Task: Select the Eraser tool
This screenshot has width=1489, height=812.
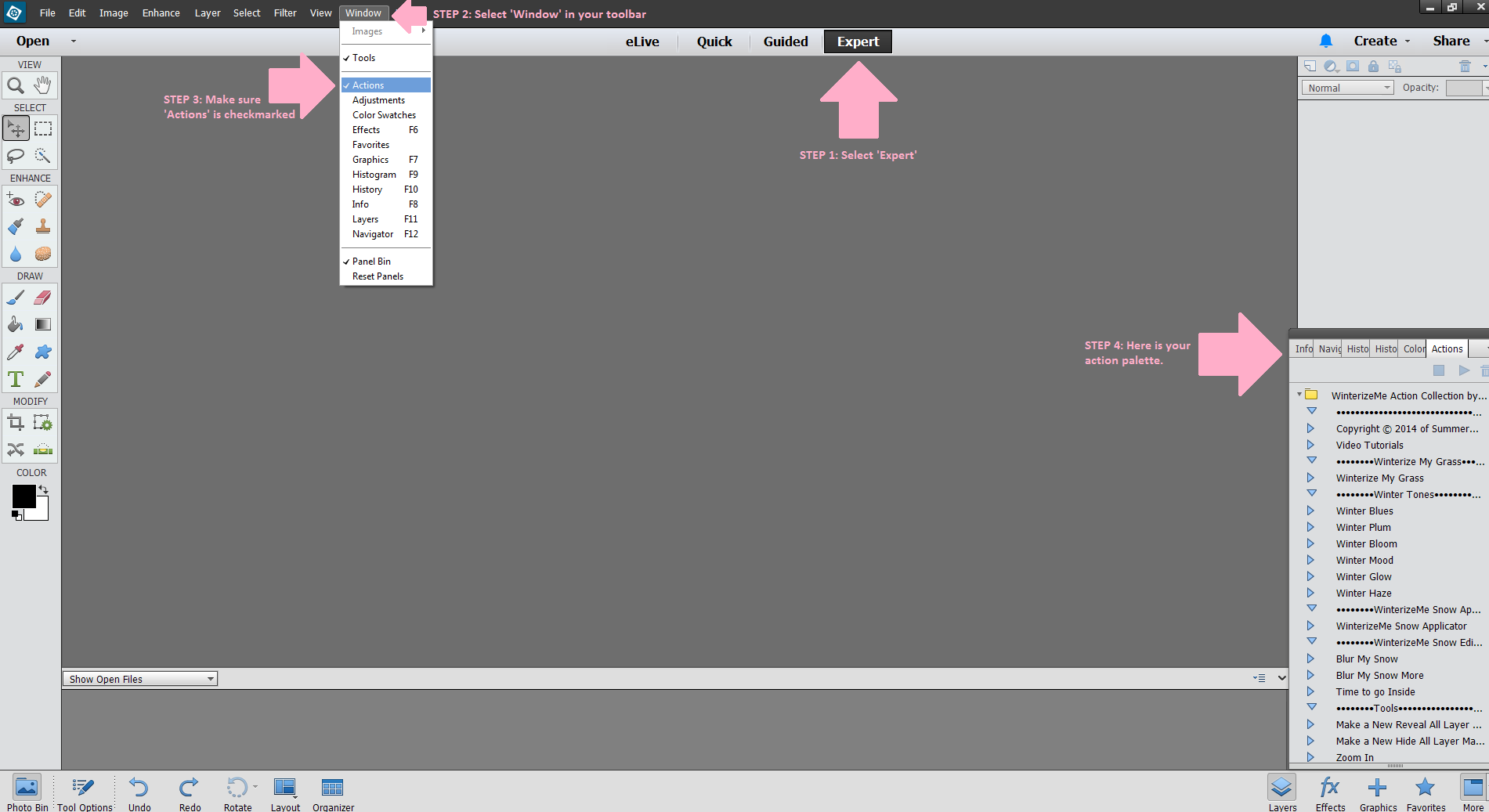Action: click(x=43, y=298)
